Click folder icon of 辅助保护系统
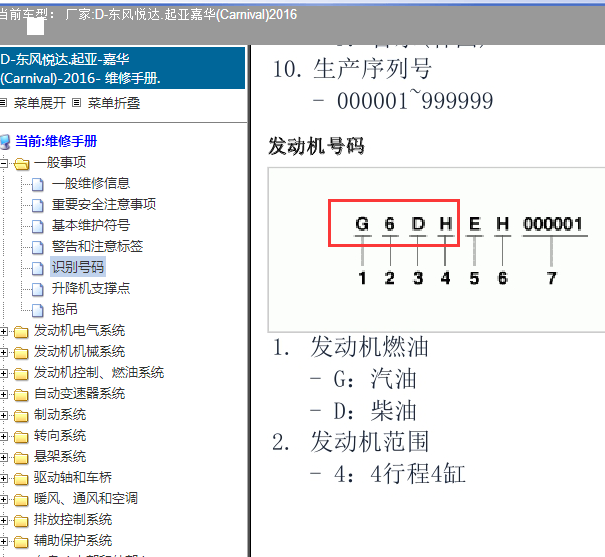This screenshot has height=557, width=605. click(21, 542)
